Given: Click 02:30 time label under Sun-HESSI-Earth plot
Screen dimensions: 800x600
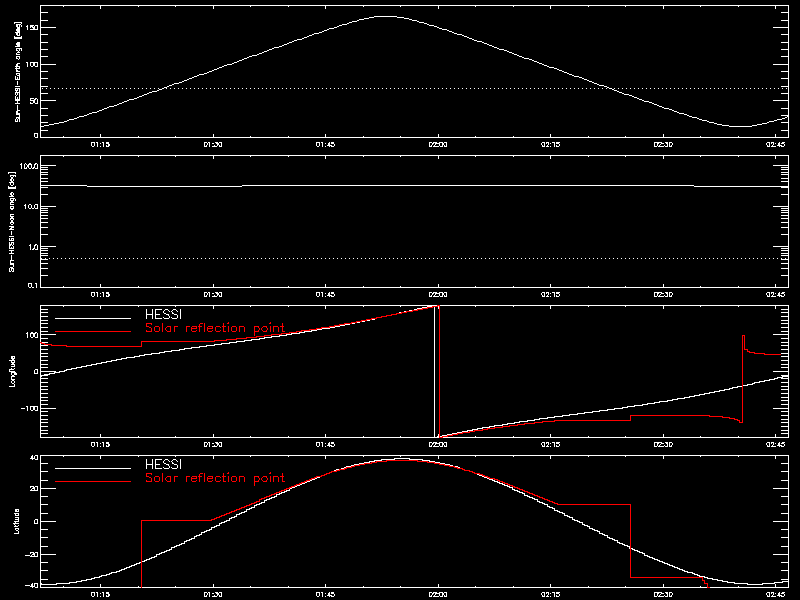Looking at the screenshot, I should click(x=663, y=145).
